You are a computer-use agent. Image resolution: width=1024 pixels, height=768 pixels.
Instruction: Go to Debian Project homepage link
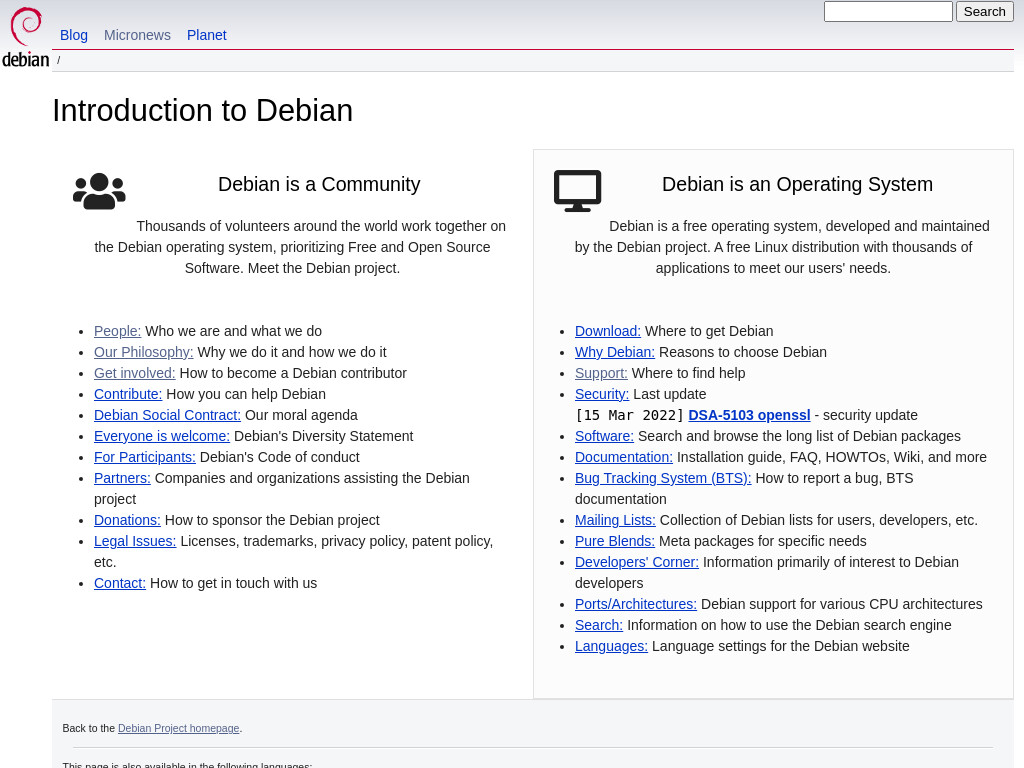(178, 728)
